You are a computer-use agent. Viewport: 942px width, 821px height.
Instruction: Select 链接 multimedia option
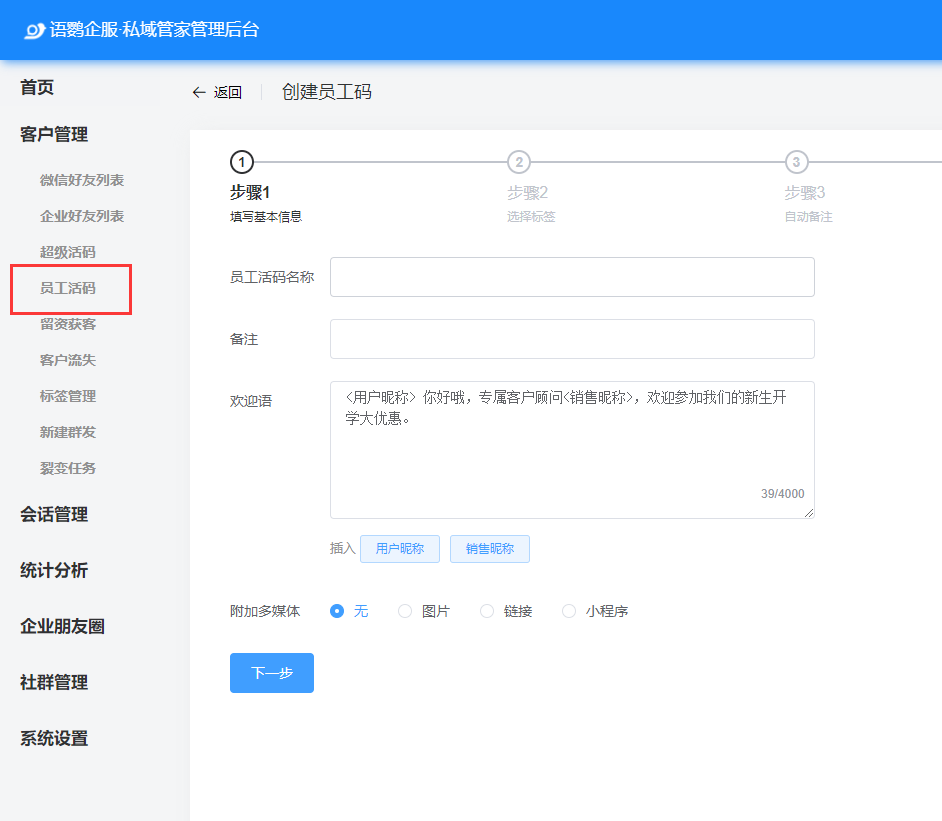click(487, 611)
